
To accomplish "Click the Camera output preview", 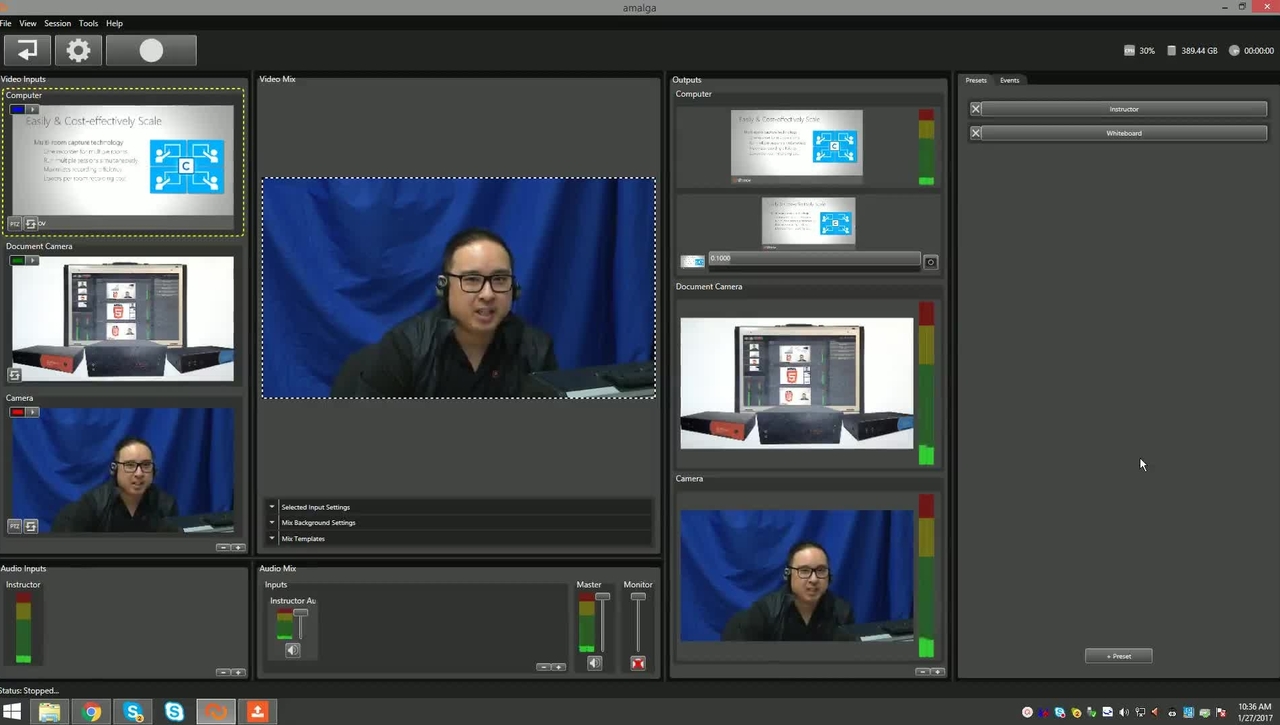I will (x=797, y=575).
